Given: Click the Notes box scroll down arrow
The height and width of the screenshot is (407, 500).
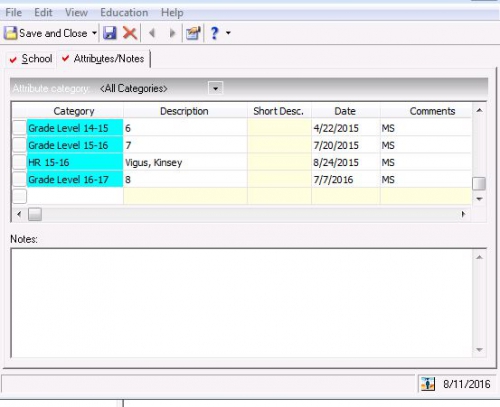Looking at the screenshot, I should (479, 350).
